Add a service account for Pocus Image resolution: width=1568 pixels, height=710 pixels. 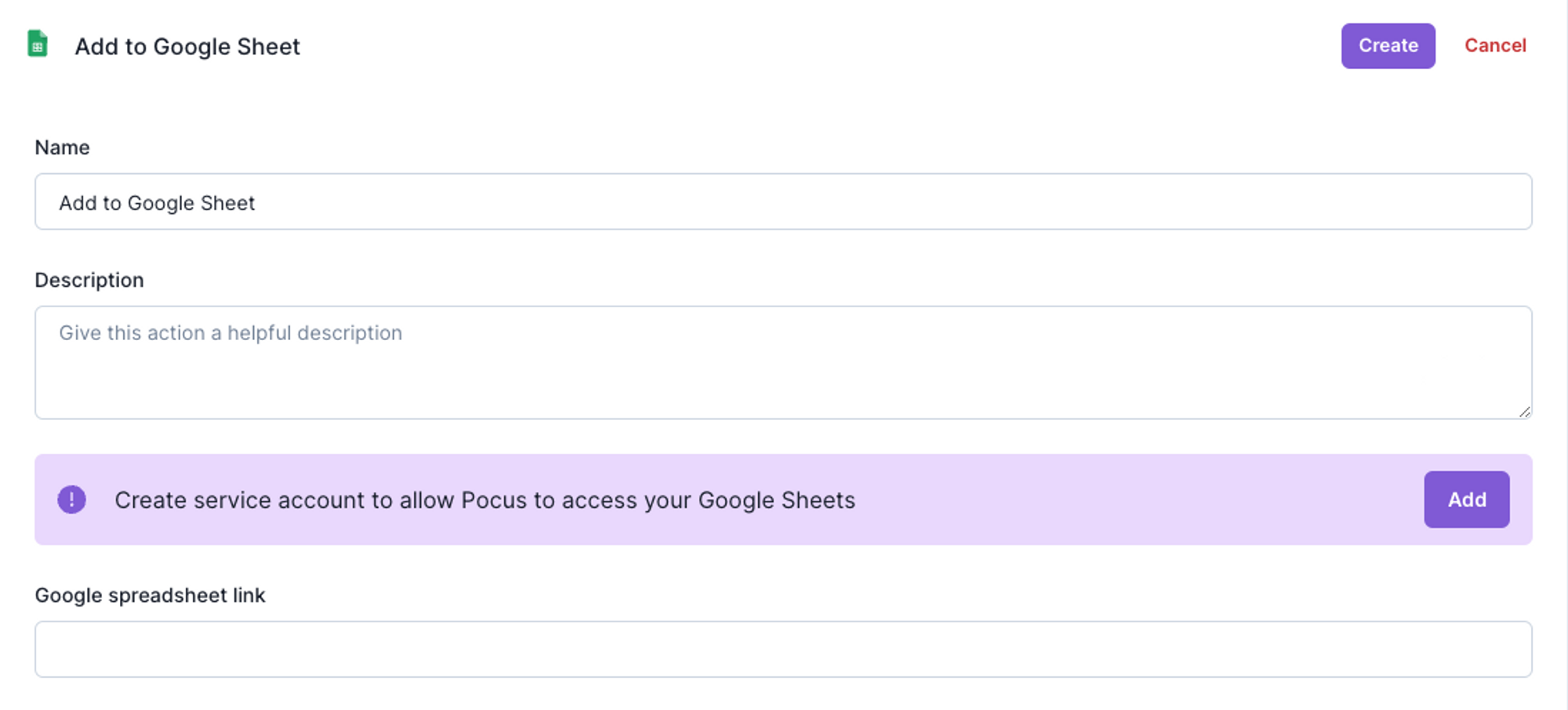coord(1466,499)
